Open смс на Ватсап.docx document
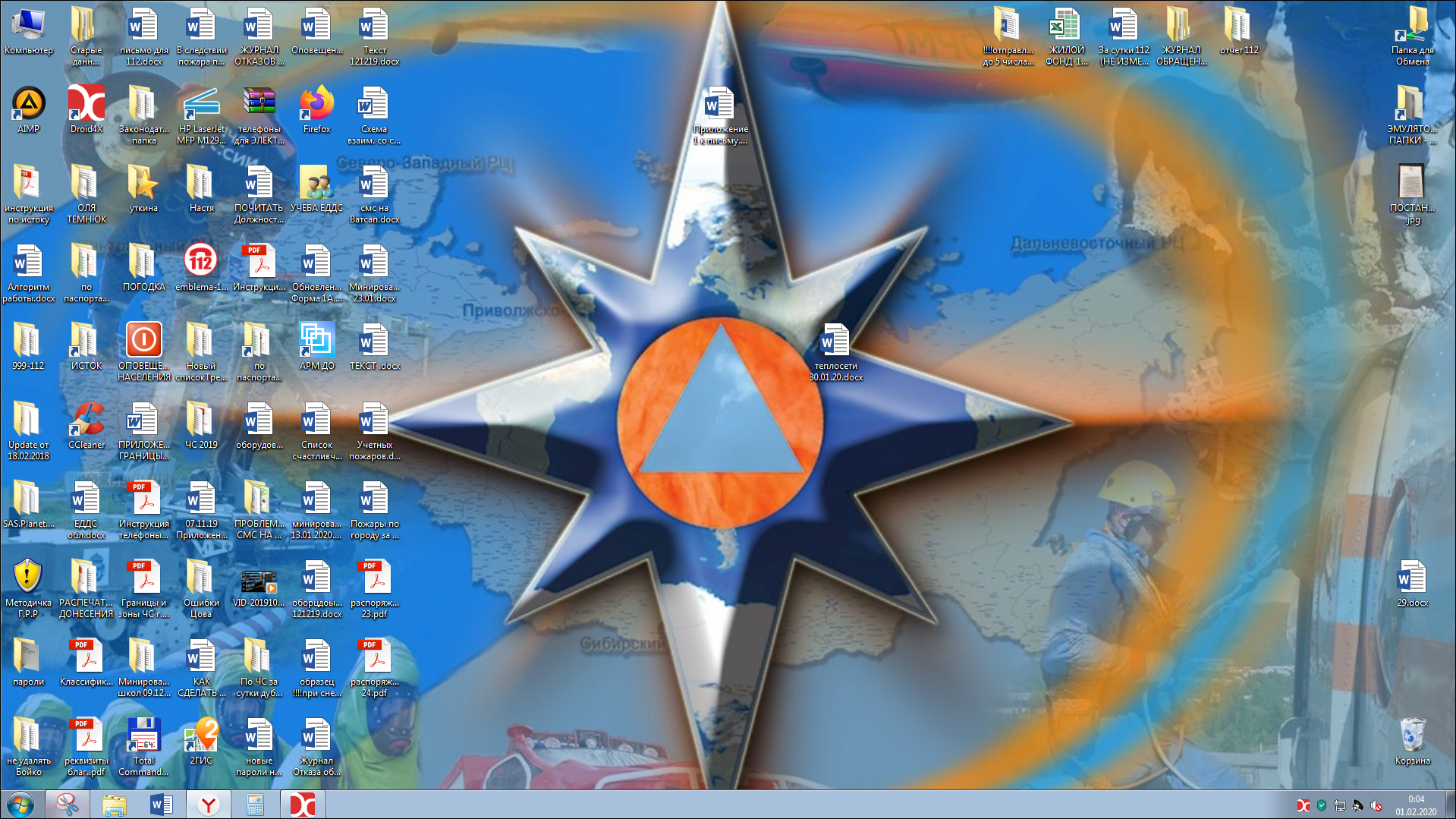The width and height of the screenshot is (1456, 819). click(x=375, y=194)
